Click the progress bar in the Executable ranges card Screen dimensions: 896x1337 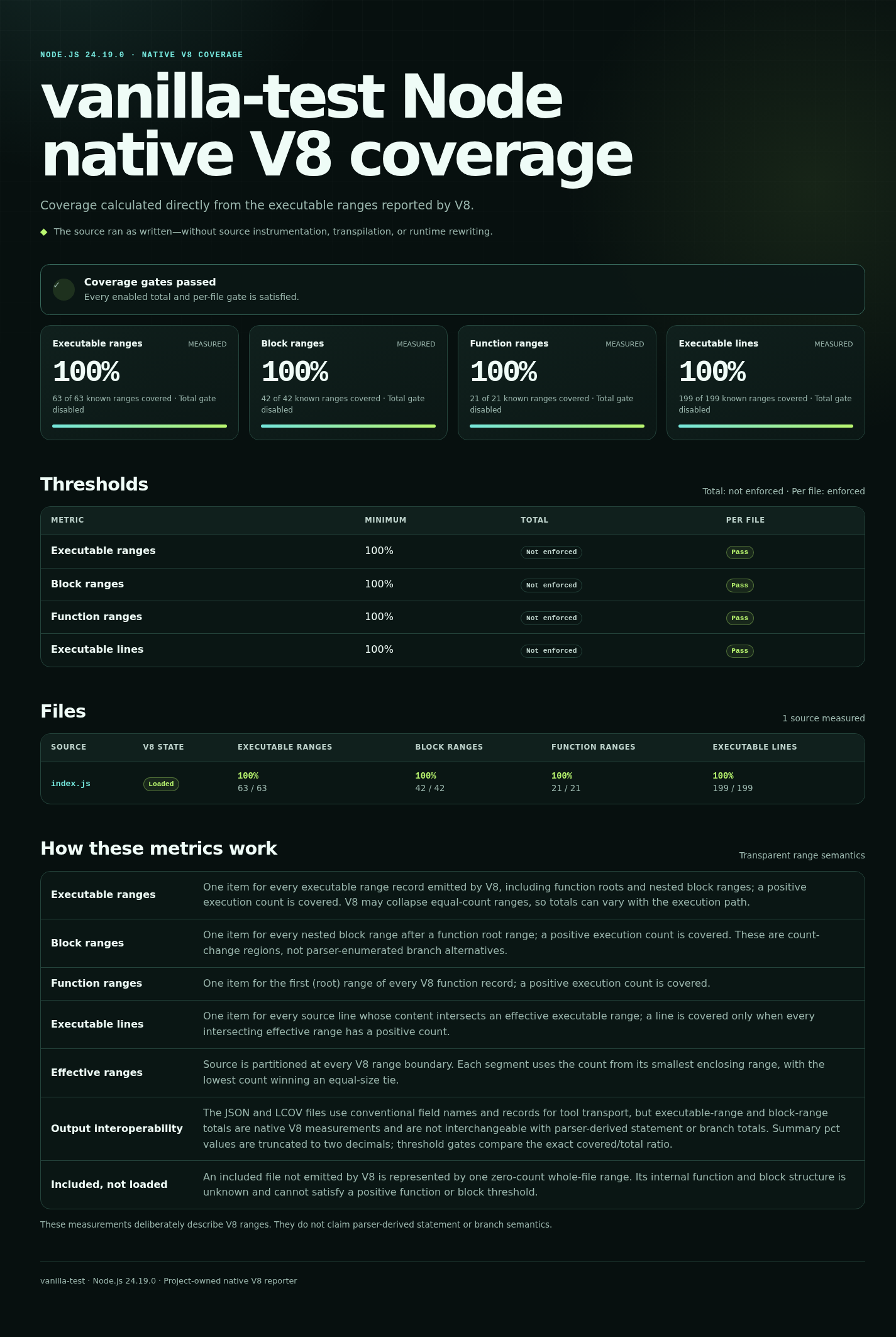pyautogui.click(x=140, y=426)
